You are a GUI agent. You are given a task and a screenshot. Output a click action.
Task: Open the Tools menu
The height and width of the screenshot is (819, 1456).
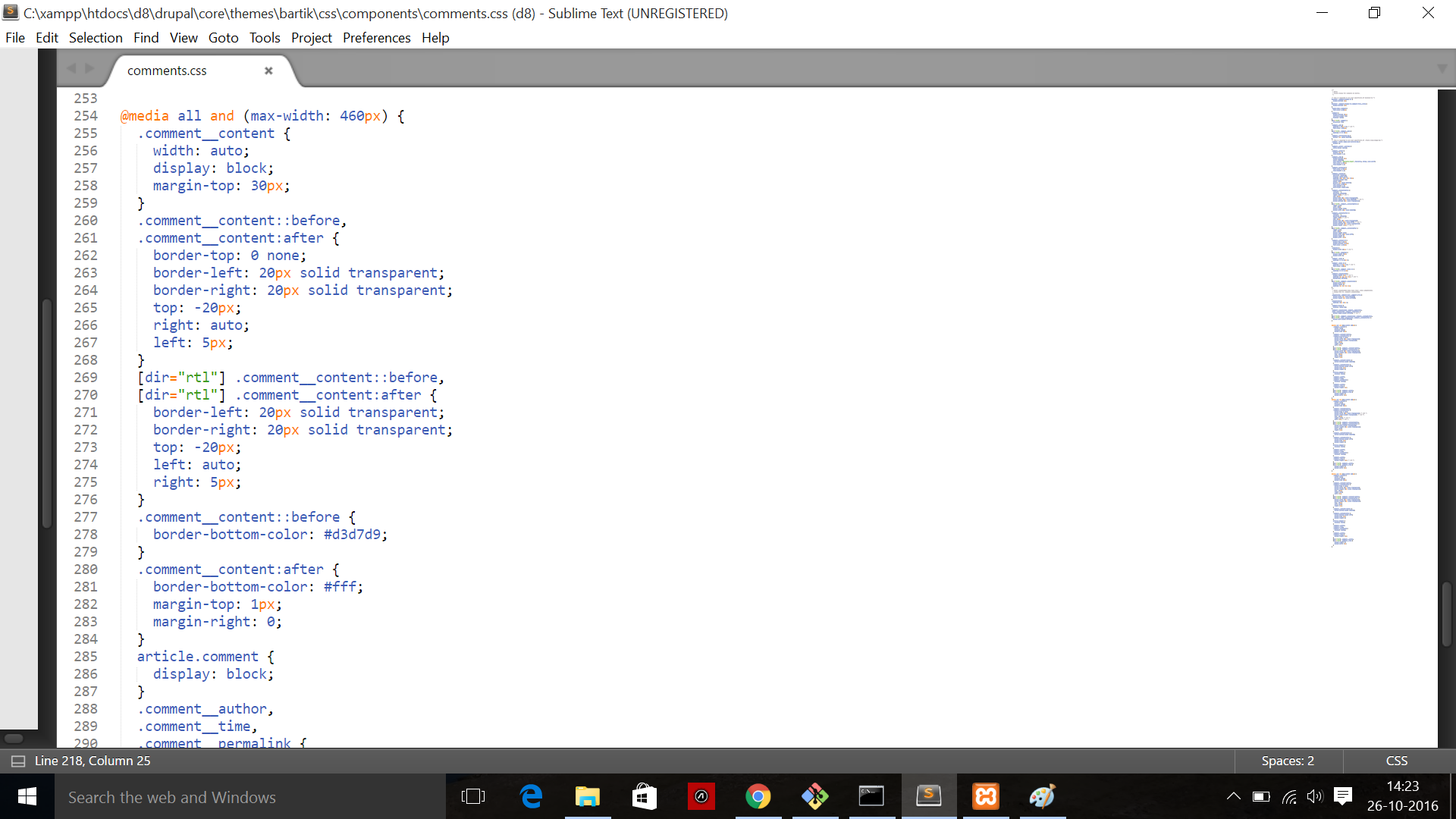[265, 38]
